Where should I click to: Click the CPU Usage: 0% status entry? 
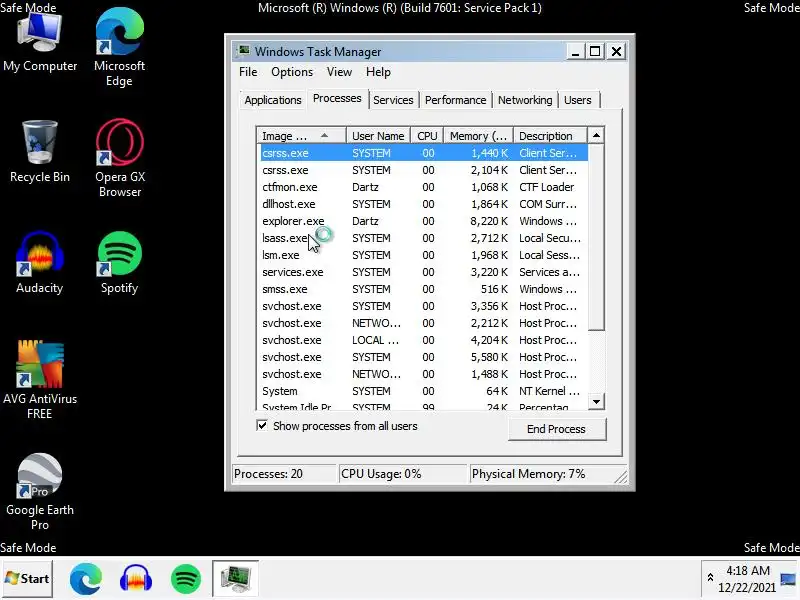click(403, 473)
